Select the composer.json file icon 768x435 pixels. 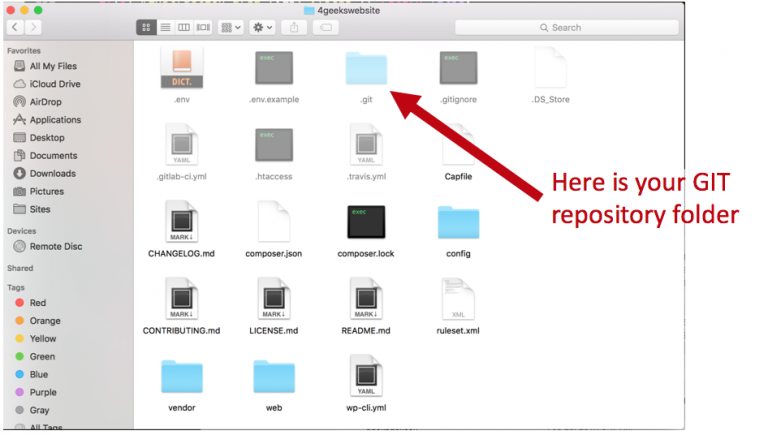click(x=274, y=221)
